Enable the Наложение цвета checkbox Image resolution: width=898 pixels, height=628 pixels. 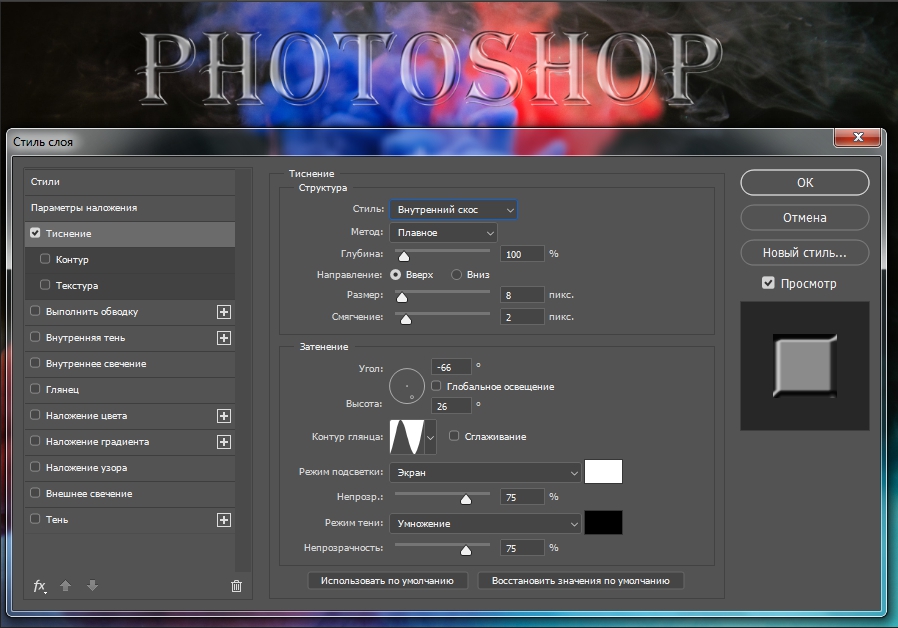tap(36, 415)
